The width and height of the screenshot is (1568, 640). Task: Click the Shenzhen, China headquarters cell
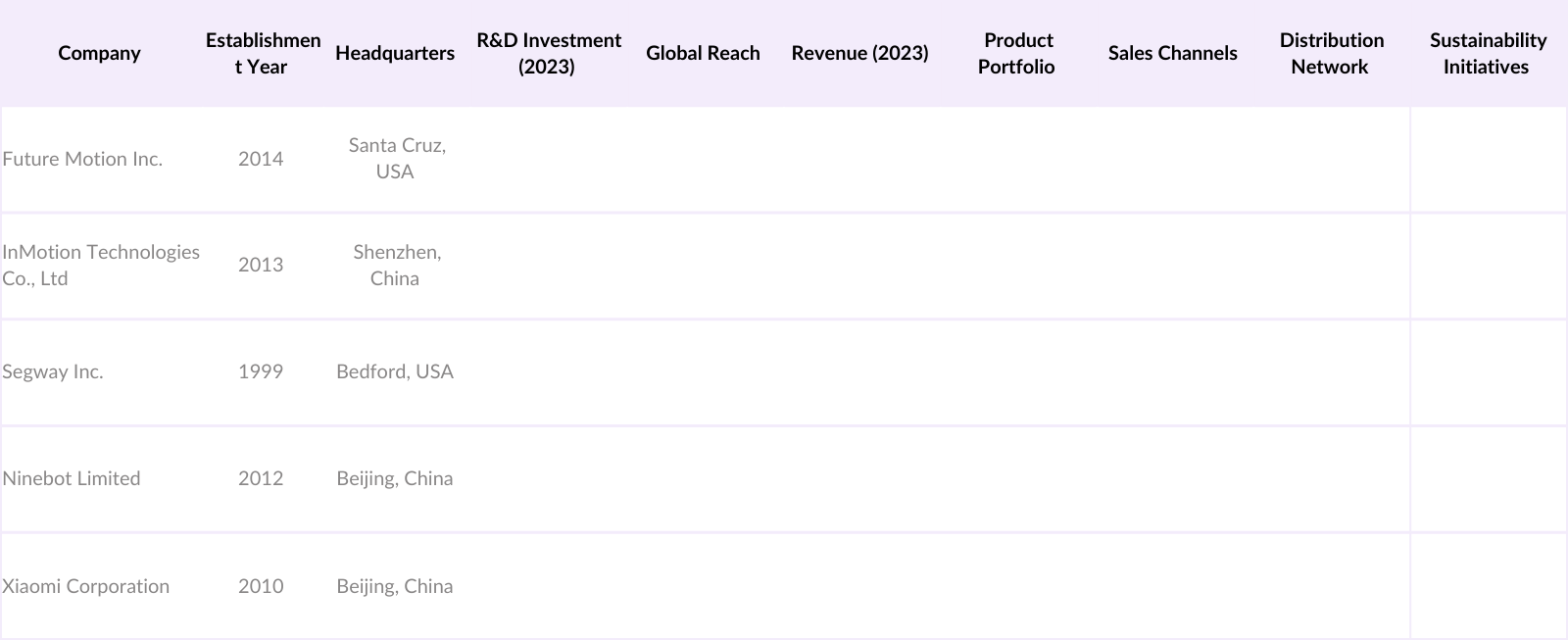tap(396, 265)
